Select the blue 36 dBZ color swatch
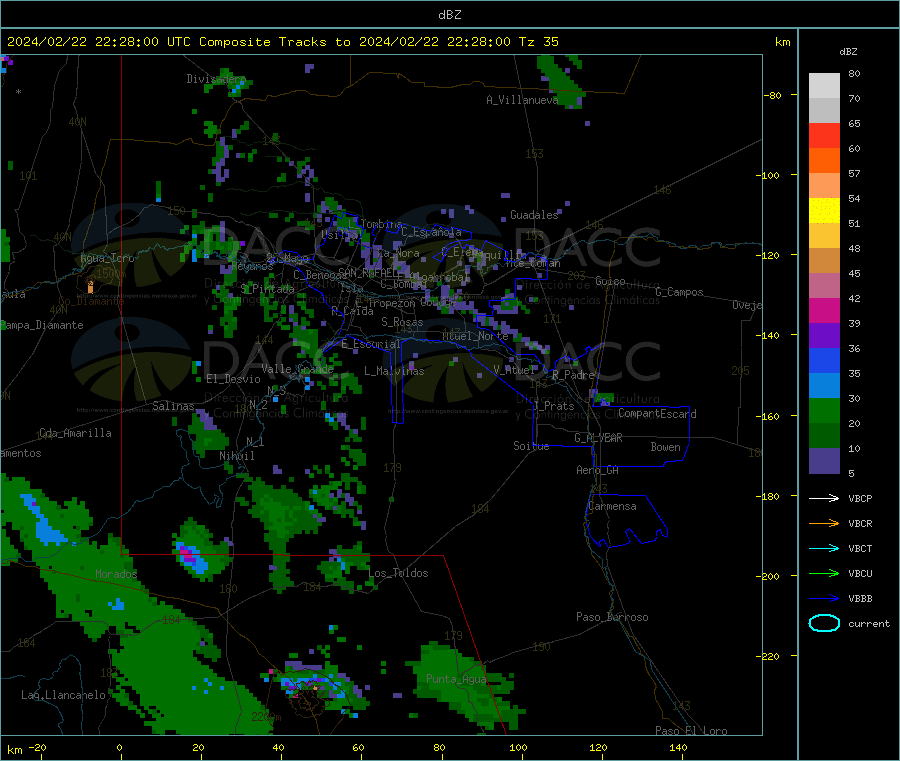This screenshot has height=761, width=900. point(824,360)
